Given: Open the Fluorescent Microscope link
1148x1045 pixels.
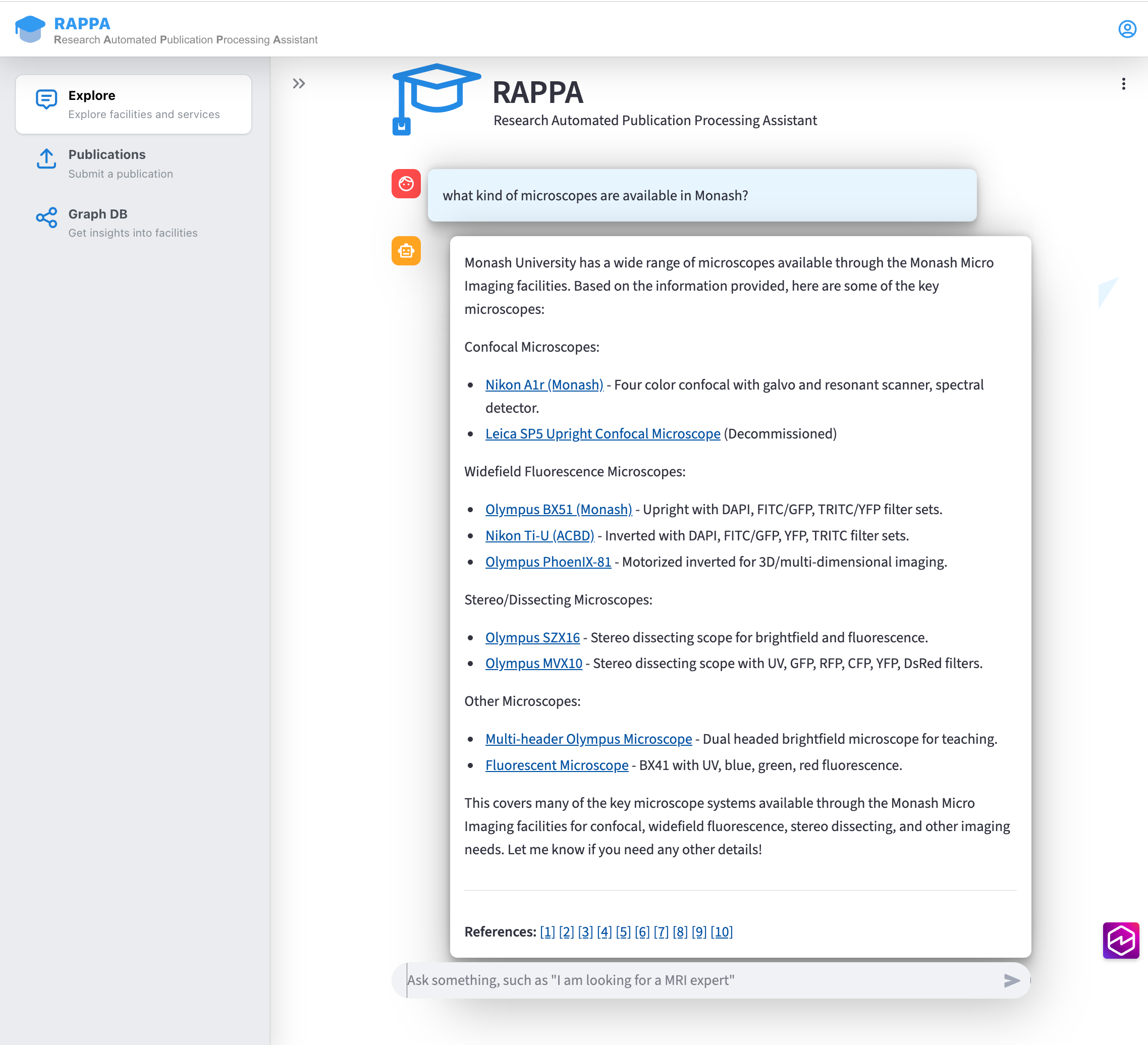Looking at the screenshot, I should pyautogui.click(x=557, y=765).
